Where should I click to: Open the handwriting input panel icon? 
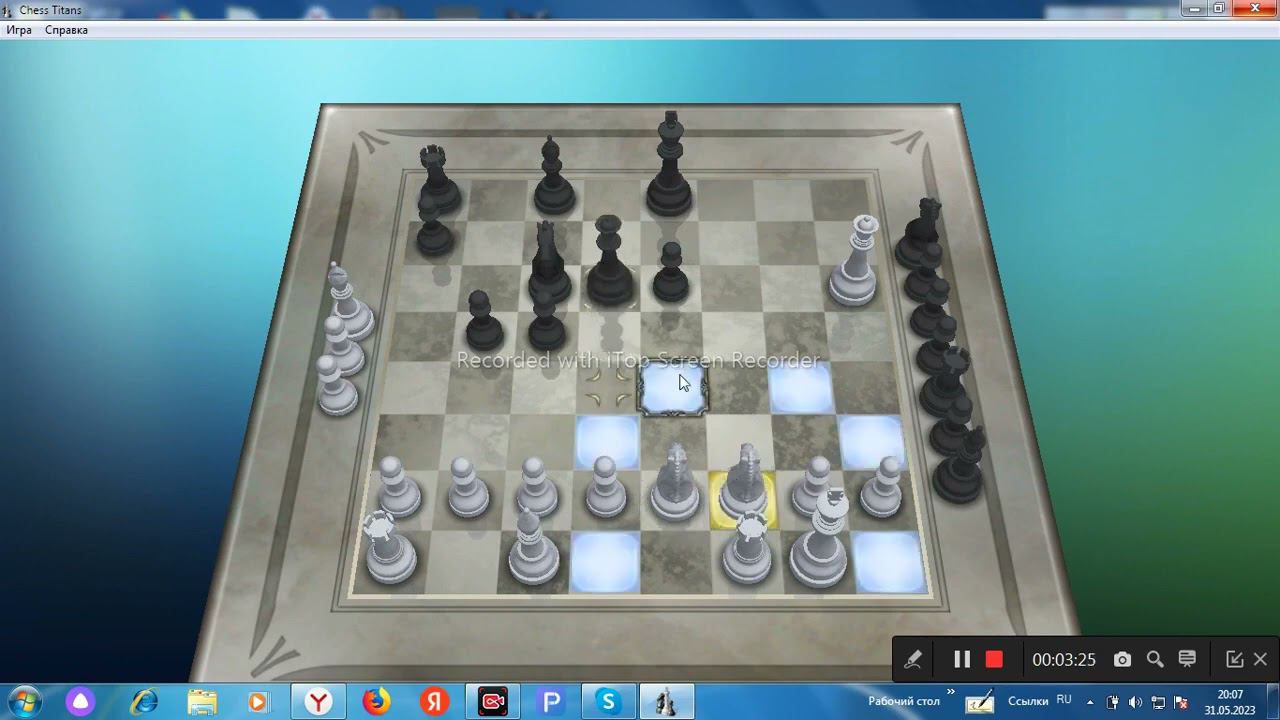coord(979,702)
